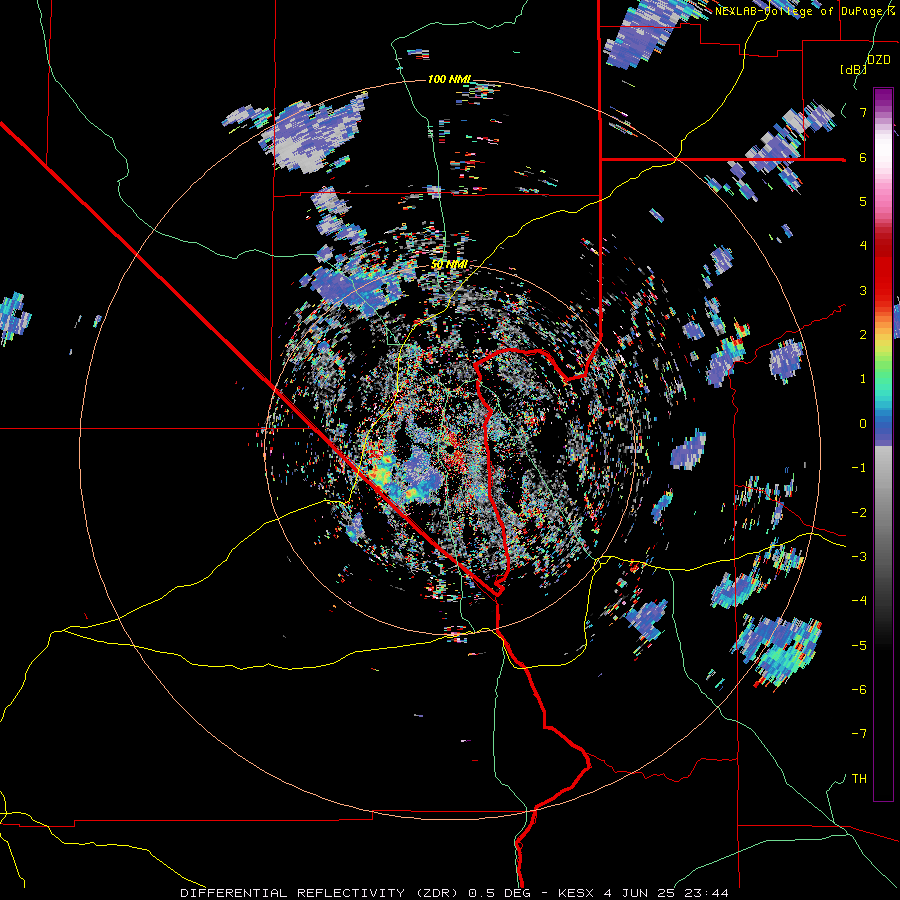Viewport: 900px width, 900px height.
Task: Click the "-4" value on color scale
Action: 859,601
